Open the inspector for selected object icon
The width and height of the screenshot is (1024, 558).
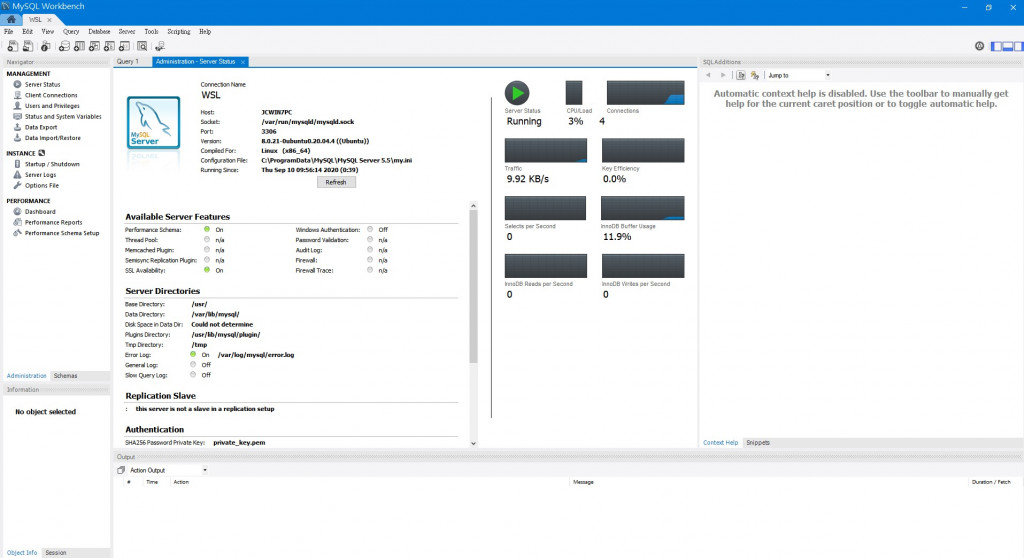click(45, 46)
